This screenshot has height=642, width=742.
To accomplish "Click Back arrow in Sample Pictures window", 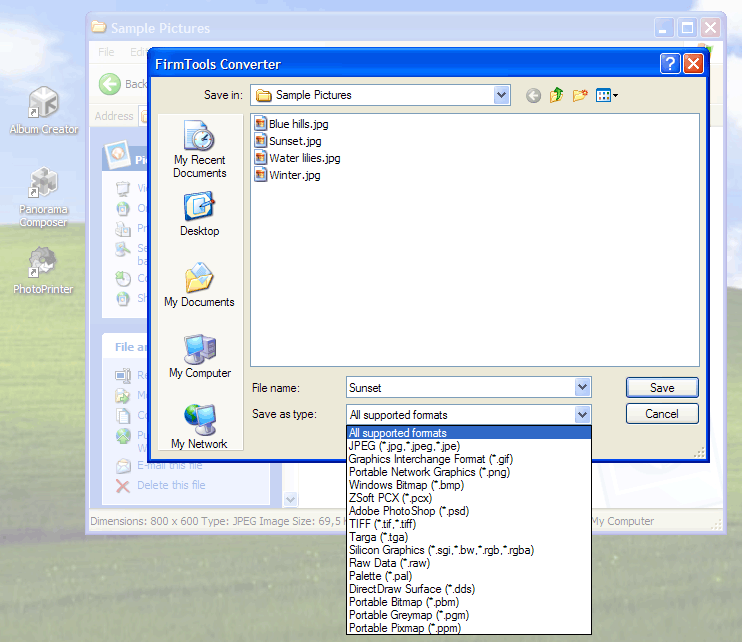I will 110,84.
